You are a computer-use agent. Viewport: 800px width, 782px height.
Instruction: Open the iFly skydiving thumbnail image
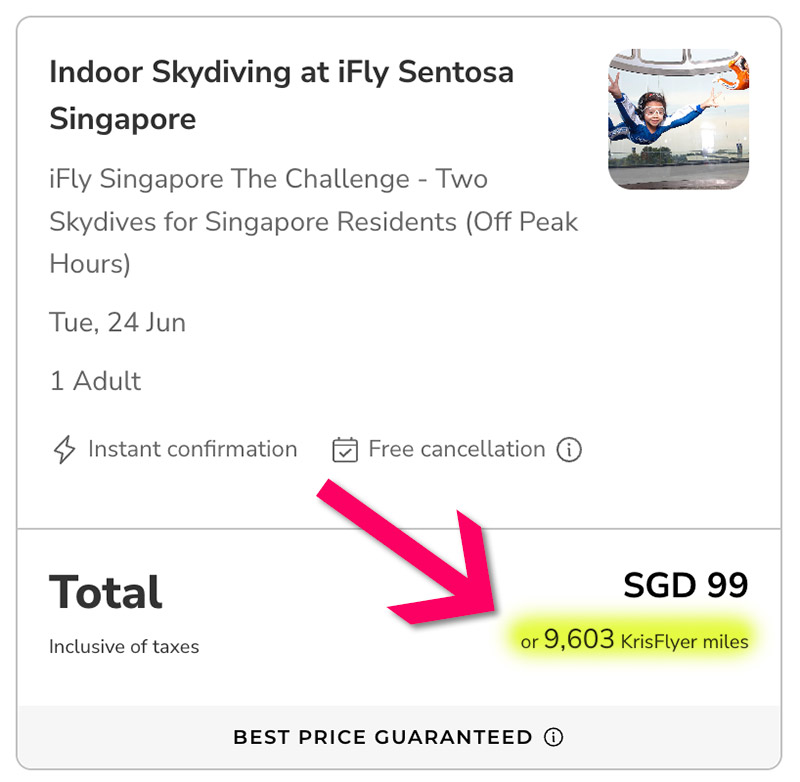[x=678, y=119]
